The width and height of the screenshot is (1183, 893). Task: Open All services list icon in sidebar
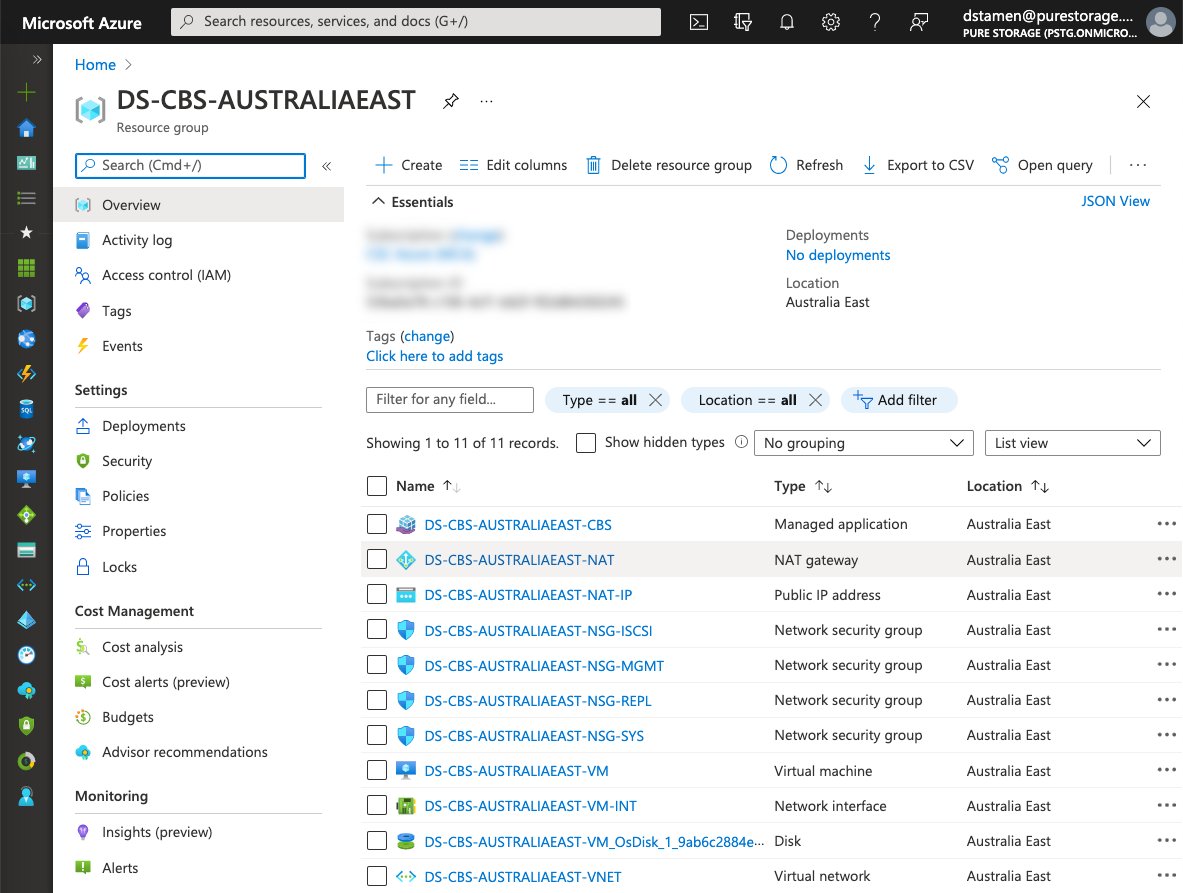26,198
